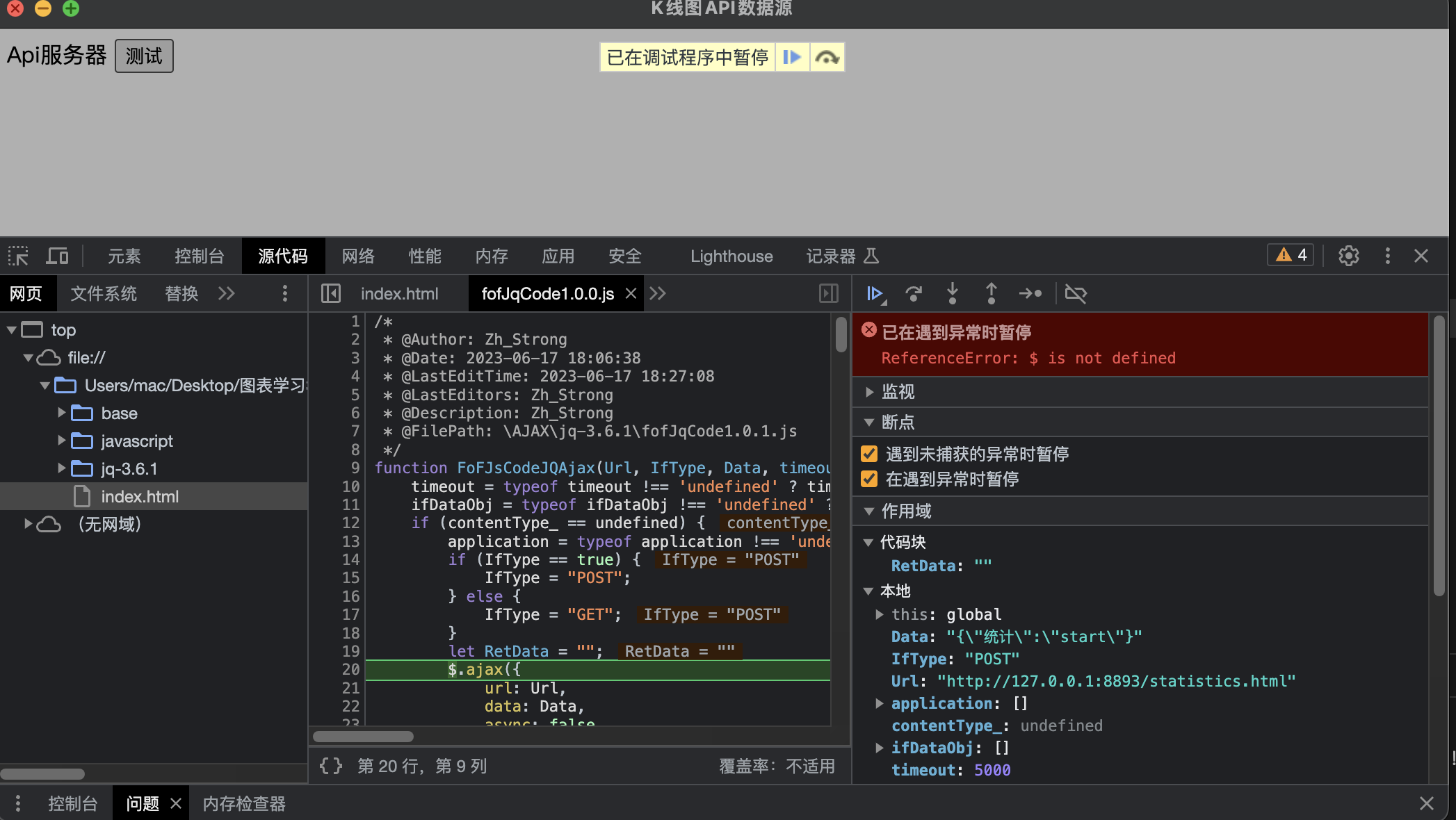Toggle the debugger sidebar icon

click(829, 293)
